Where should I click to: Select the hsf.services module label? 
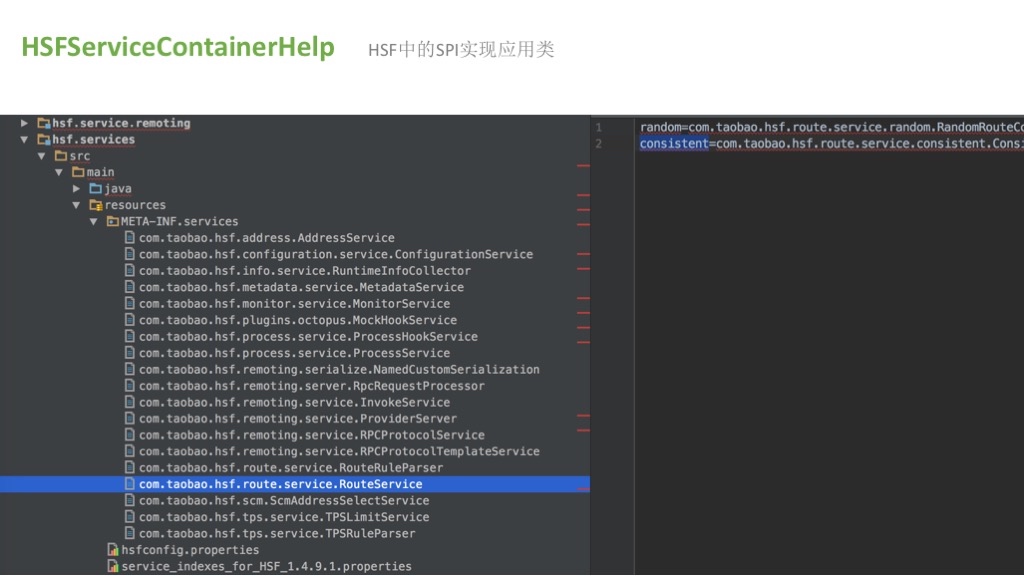tap(93, 139)
